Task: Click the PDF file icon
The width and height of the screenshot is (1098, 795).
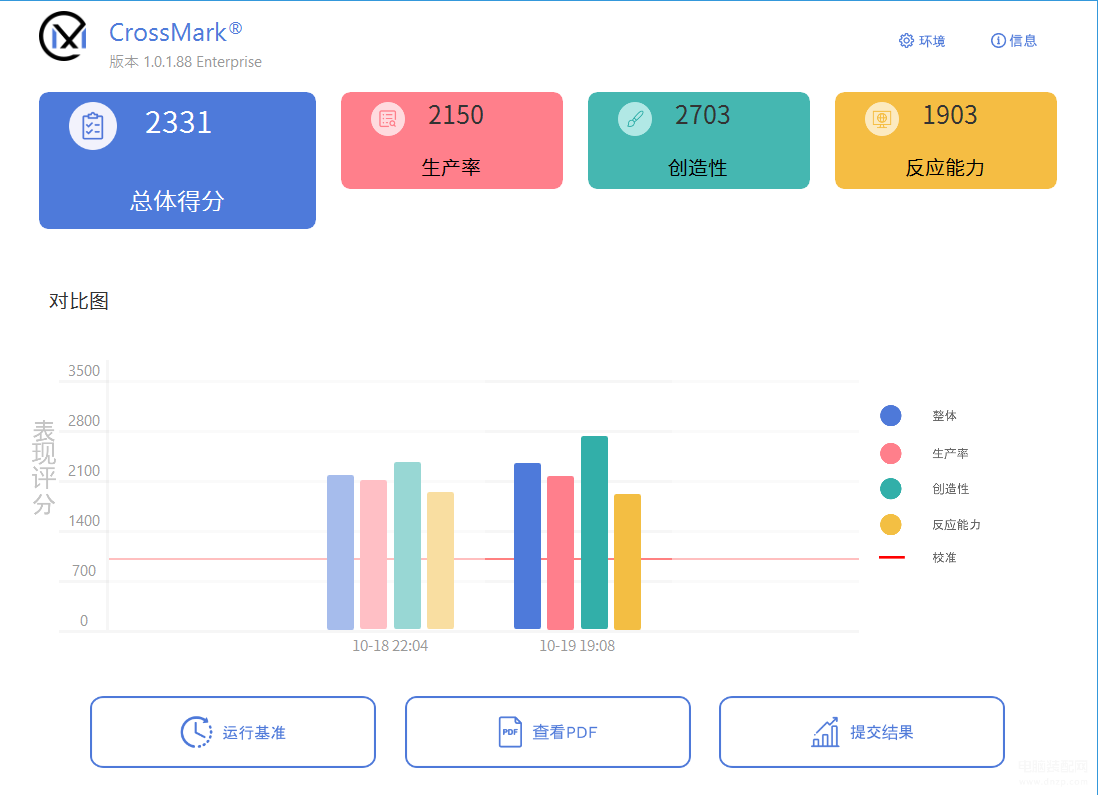Action: [510, 732]
